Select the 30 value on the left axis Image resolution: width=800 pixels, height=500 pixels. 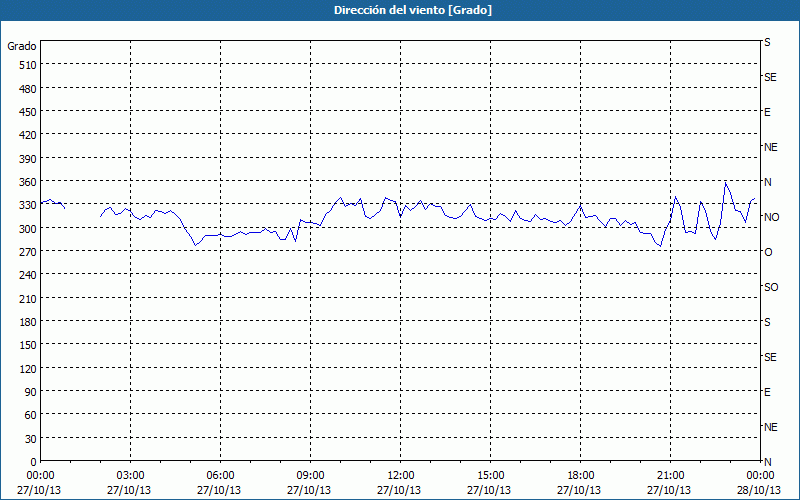point(31,439)
